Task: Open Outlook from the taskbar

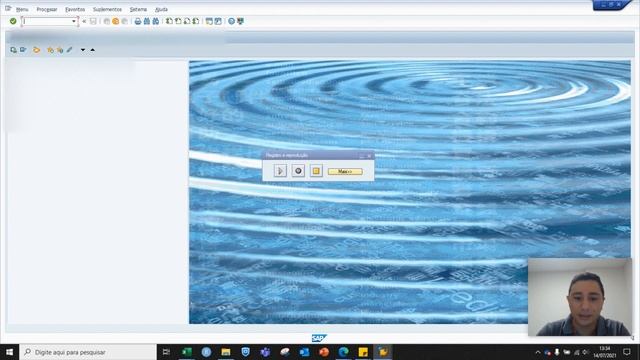Action: point(304,352)
